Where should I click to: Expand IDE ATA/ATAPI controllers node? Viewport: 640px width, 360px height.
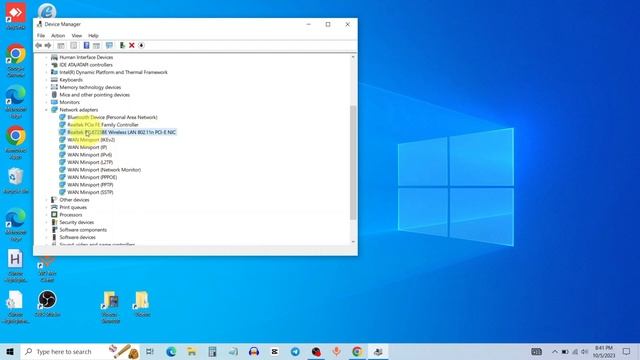tap(47, 65)
